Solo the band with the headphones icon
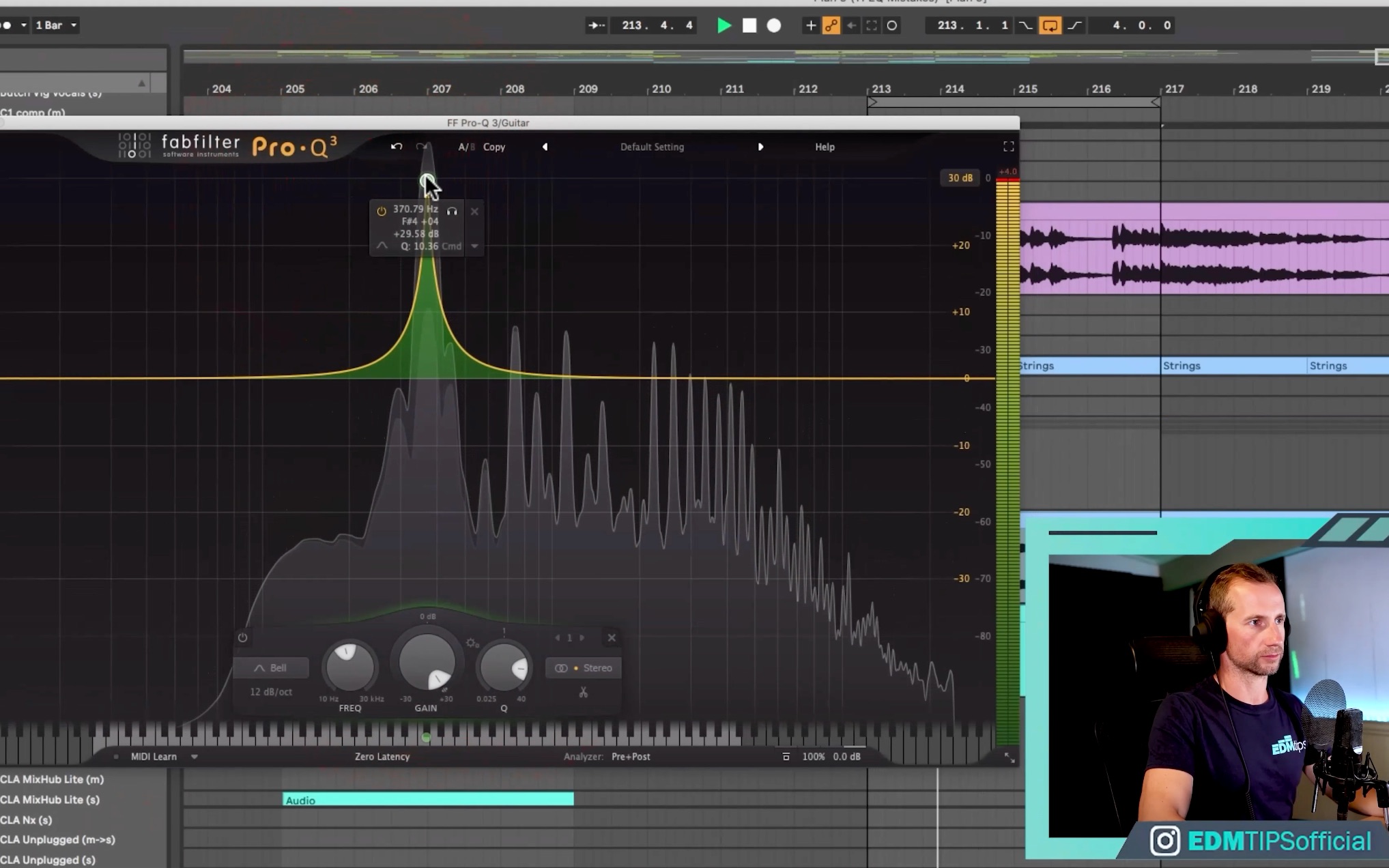Viewport: 1389px width, 868px height. pyautogui.click(x=452, y=211)
